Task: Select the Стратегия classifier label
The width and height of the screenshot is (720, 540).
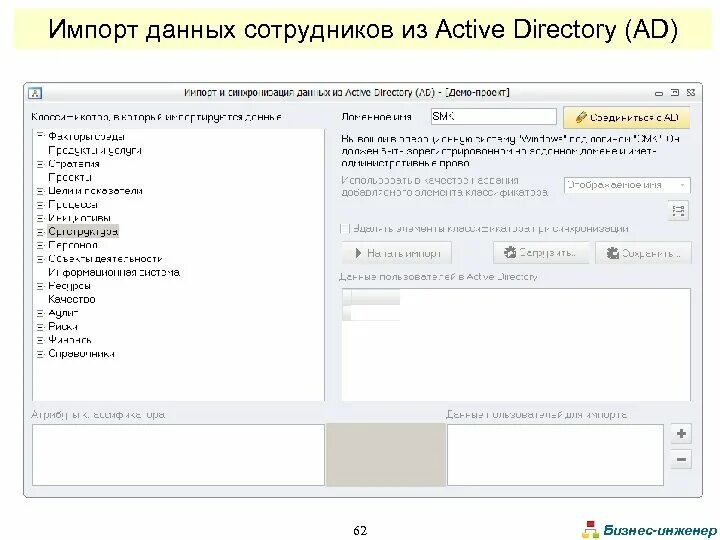Action: pos(73,164)
